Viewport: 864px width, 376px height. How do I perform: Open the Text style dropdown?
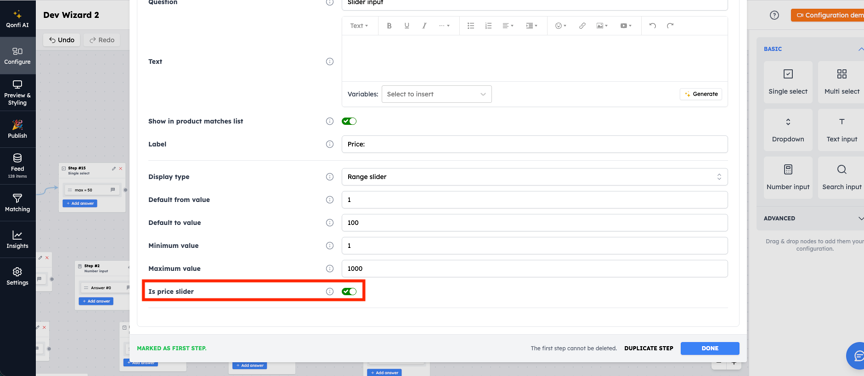pos(359,26)
